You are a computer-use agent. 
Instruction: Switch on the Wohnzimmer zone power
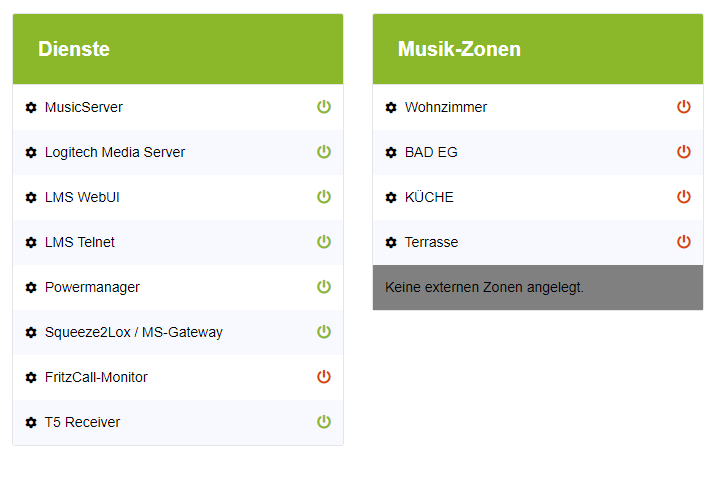pyautogui.click(x=684, y=107)
